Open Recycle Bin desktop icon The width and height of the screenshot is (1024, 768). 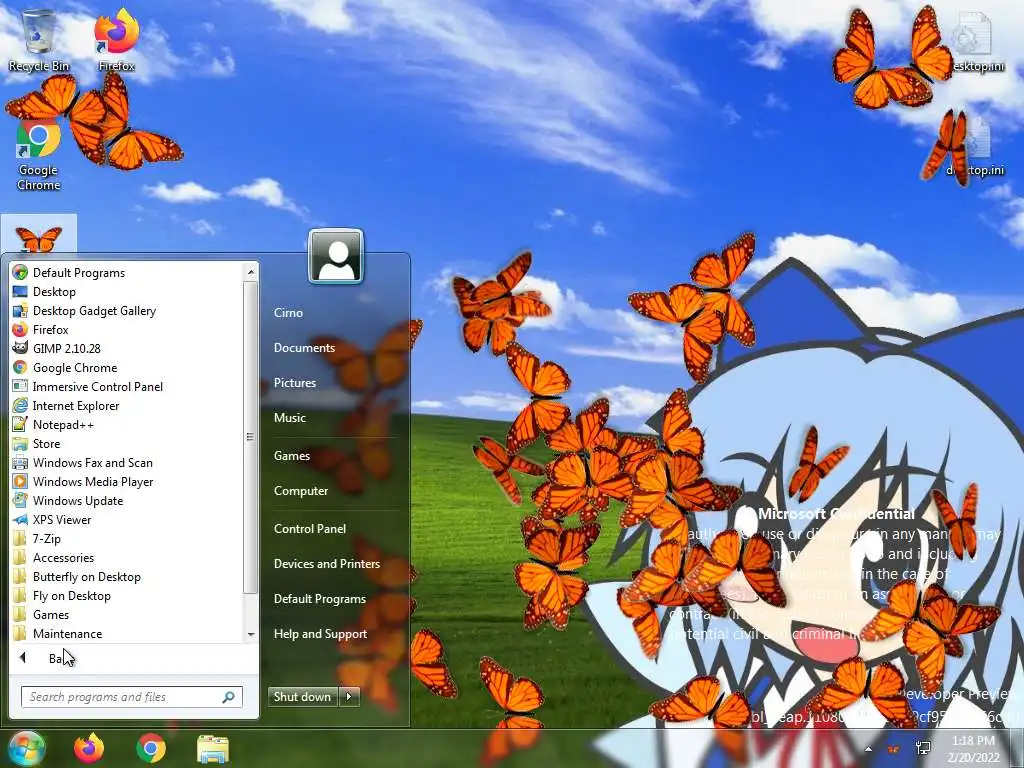[39, 39]
